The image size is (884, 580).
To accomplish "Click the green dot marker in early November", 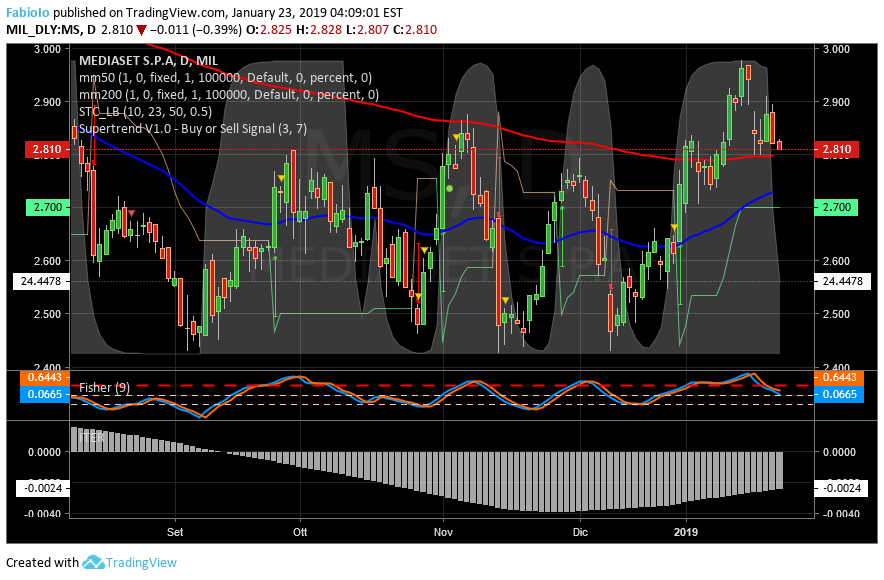I will coord(449,188).
